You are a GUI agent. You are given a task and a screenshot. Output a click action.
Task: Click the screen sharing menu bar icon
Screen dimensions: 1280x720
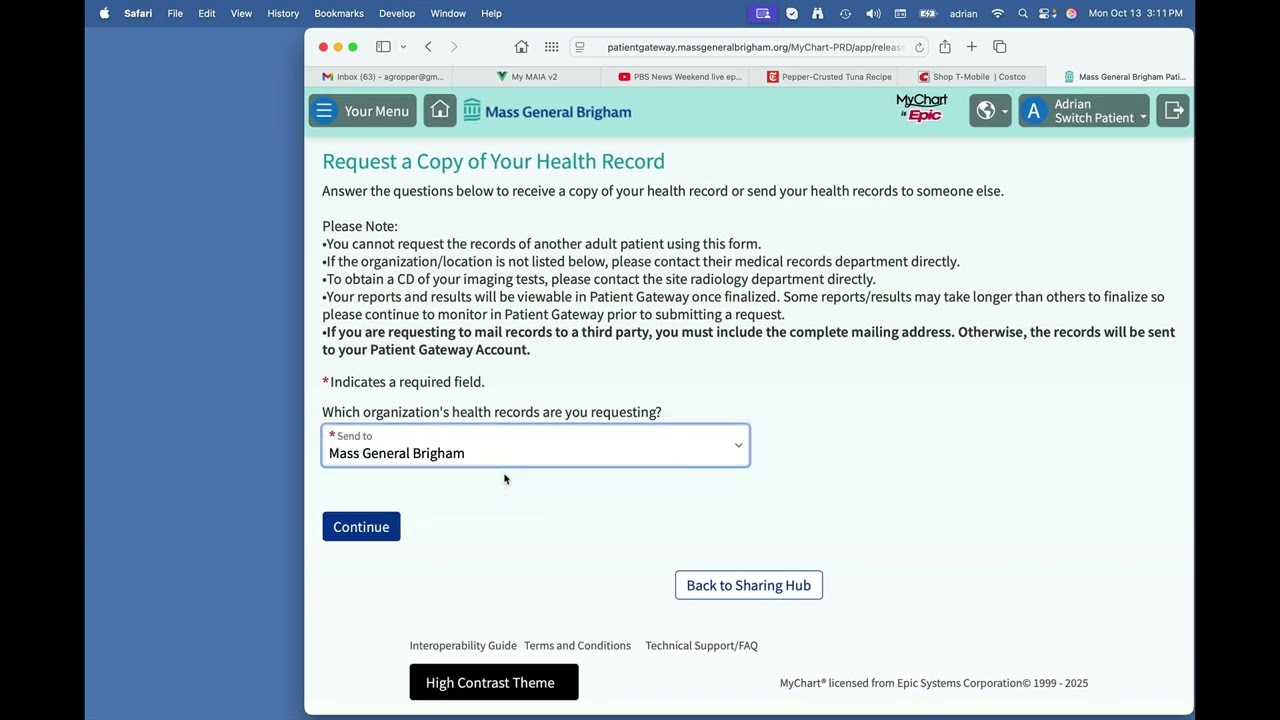(x=763, y=13)
